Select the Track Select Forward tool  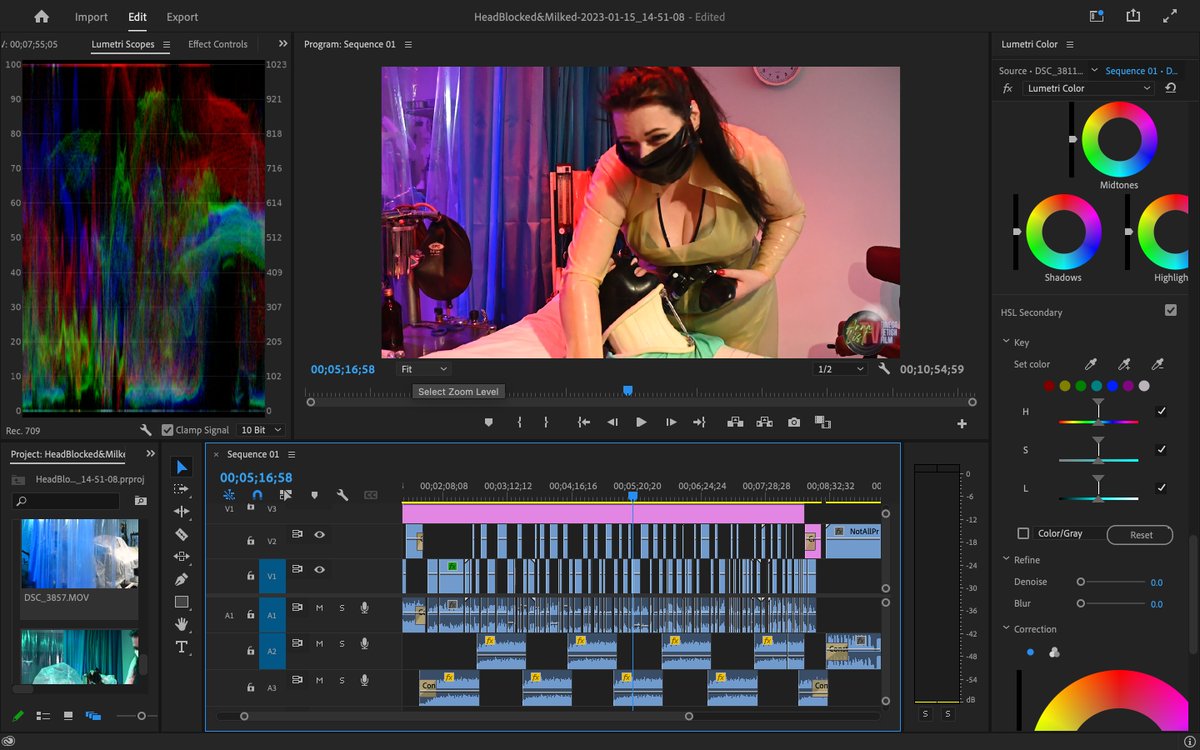[x=181, y=489]
